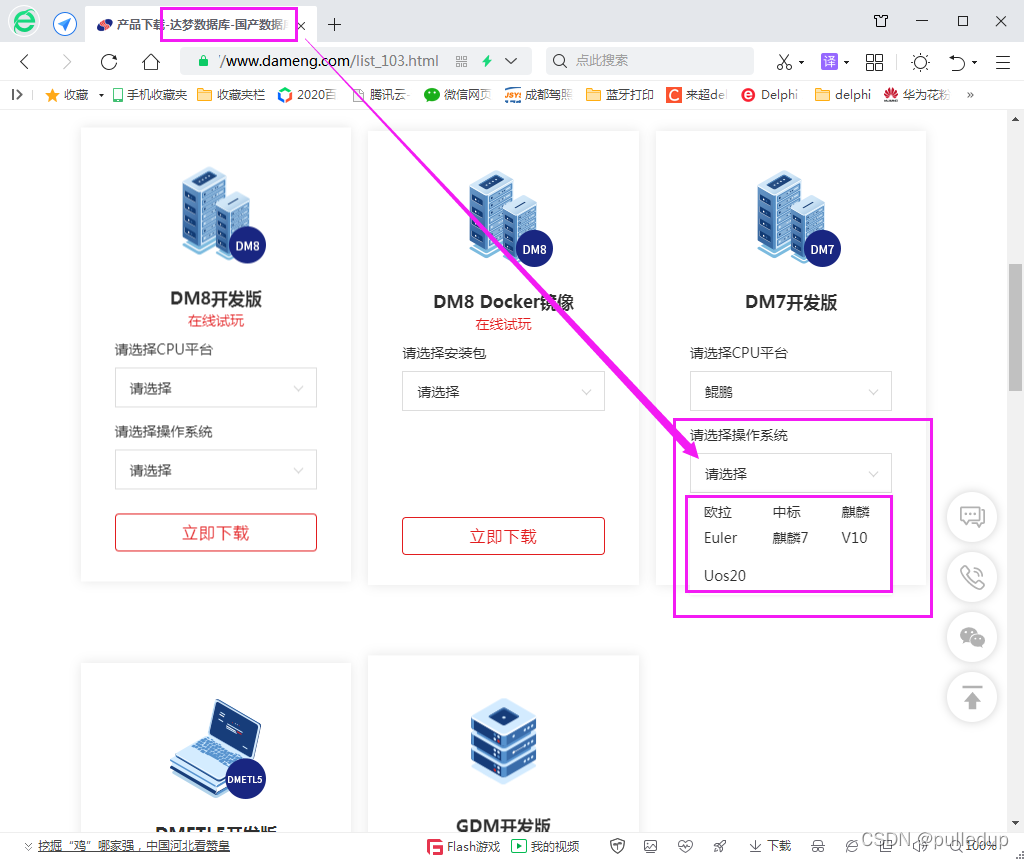Open DM8开发版 CPU platform dropdown
Screen dimensions: 1024x859
click(216, 388)
